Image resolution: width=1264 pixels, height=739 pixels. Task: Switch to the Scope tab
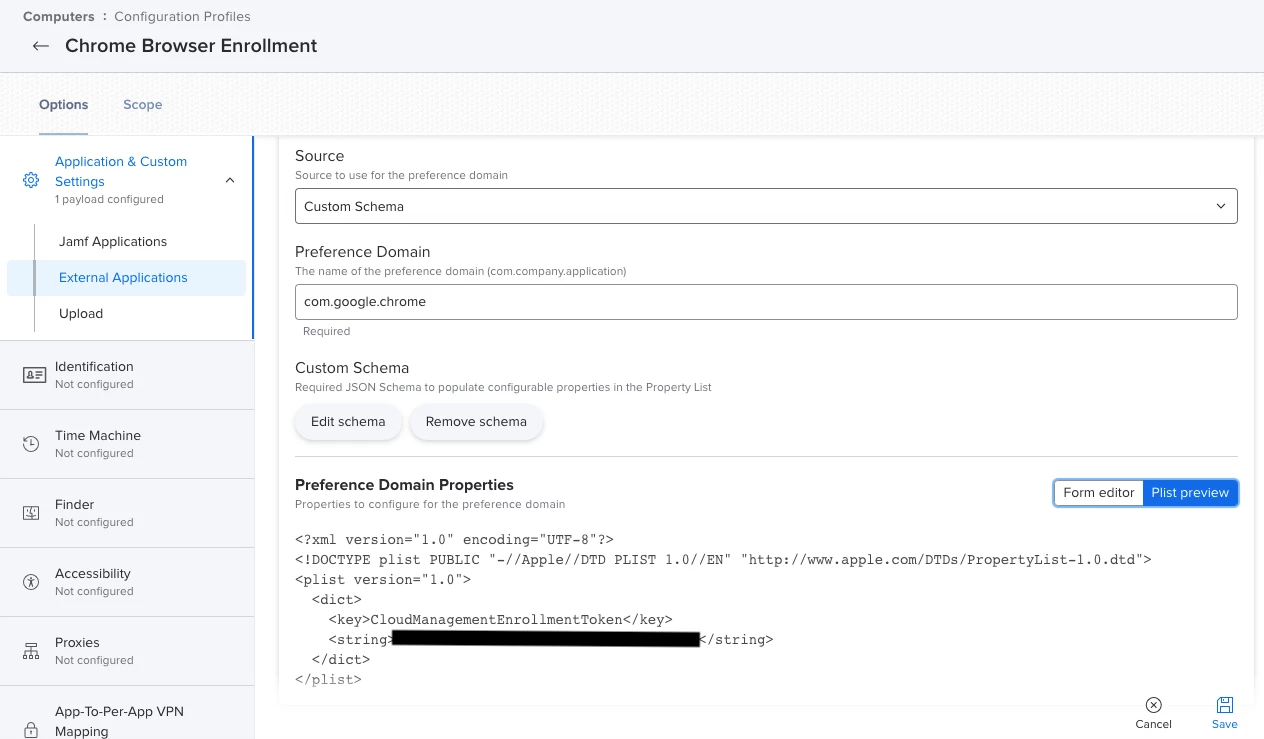point(143,104)
